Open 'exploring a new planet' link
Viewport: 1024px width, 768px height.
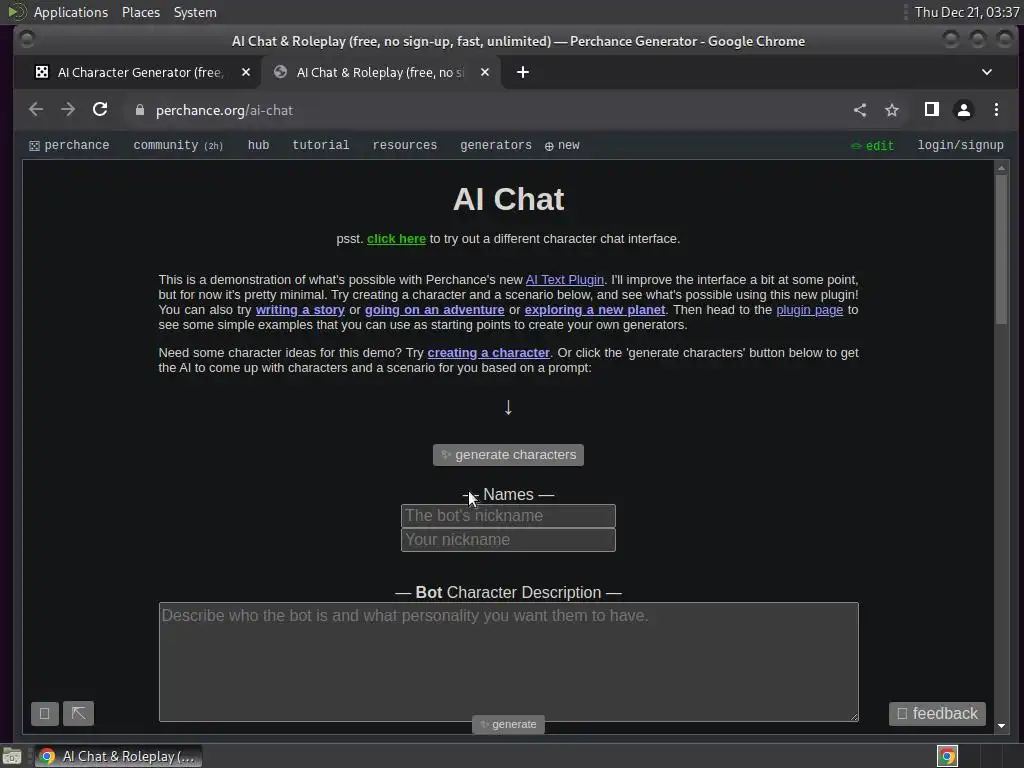coord(594,310)
